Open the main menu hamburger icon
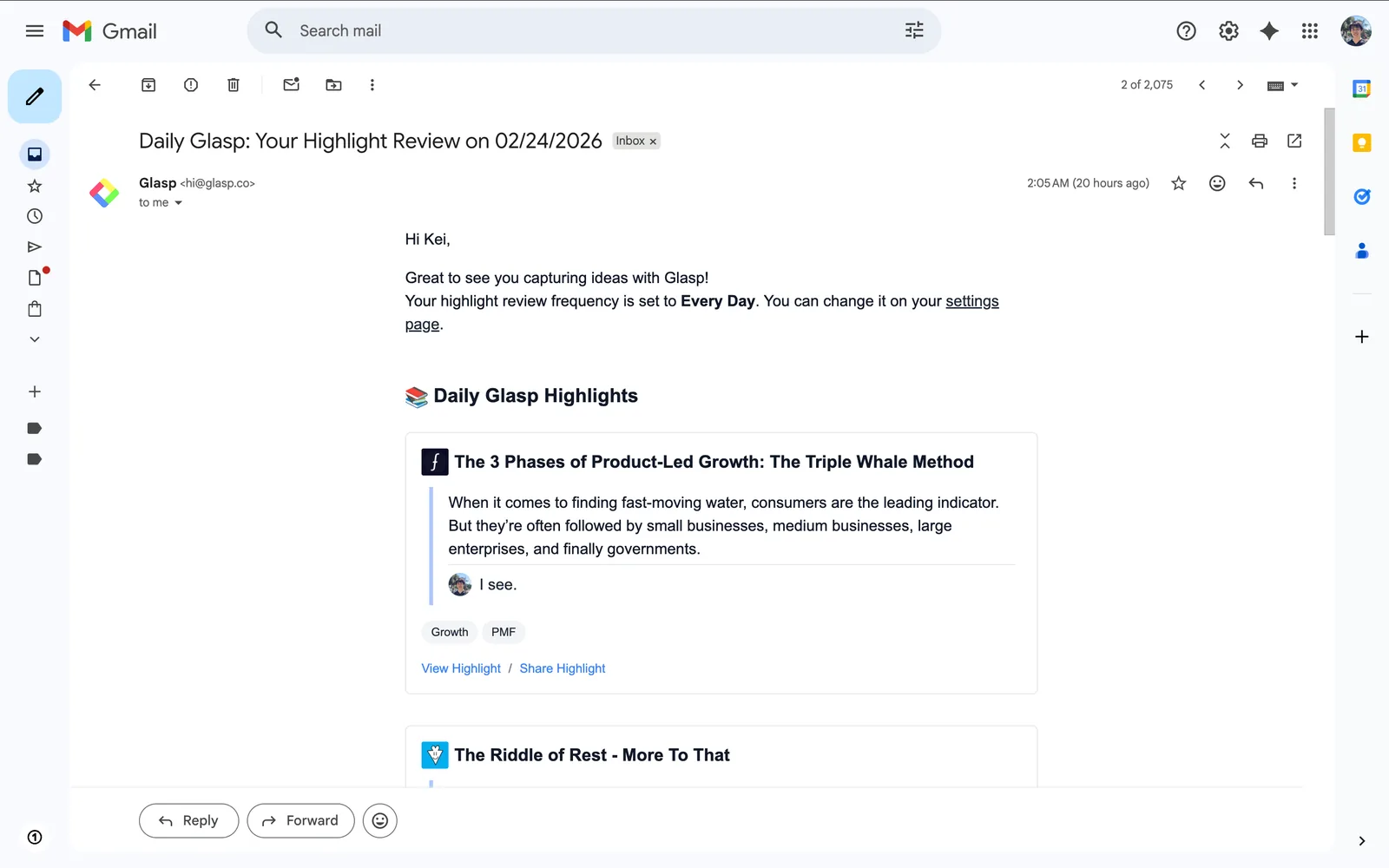This screenshot has height=868, width=1389. click(x=35, y=31)
